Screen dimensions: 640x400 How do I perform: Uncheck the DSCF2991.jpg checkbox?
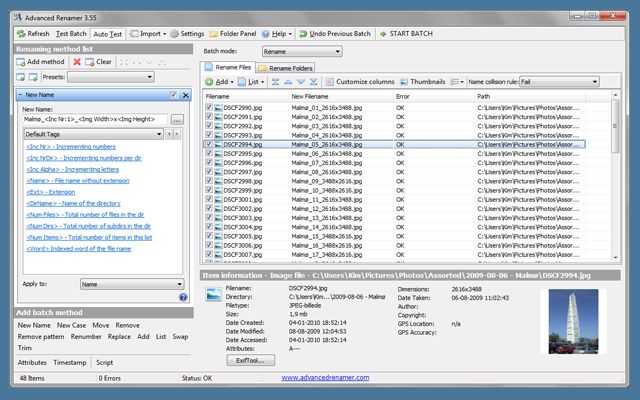pyautogui.click(x=209, y=117)
